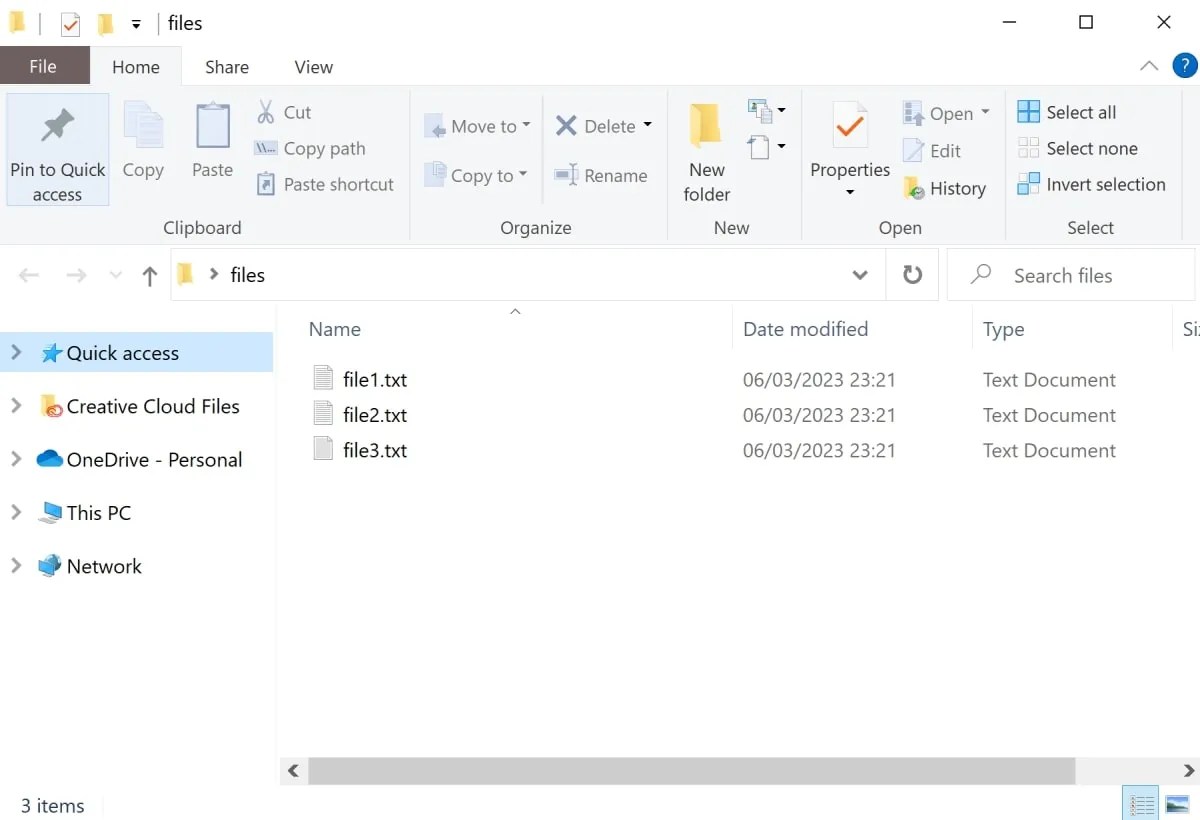Expand the This PC tree entry
This screenshot has width=1200, height=820.
pyautogui.click(x=16, y=512)
